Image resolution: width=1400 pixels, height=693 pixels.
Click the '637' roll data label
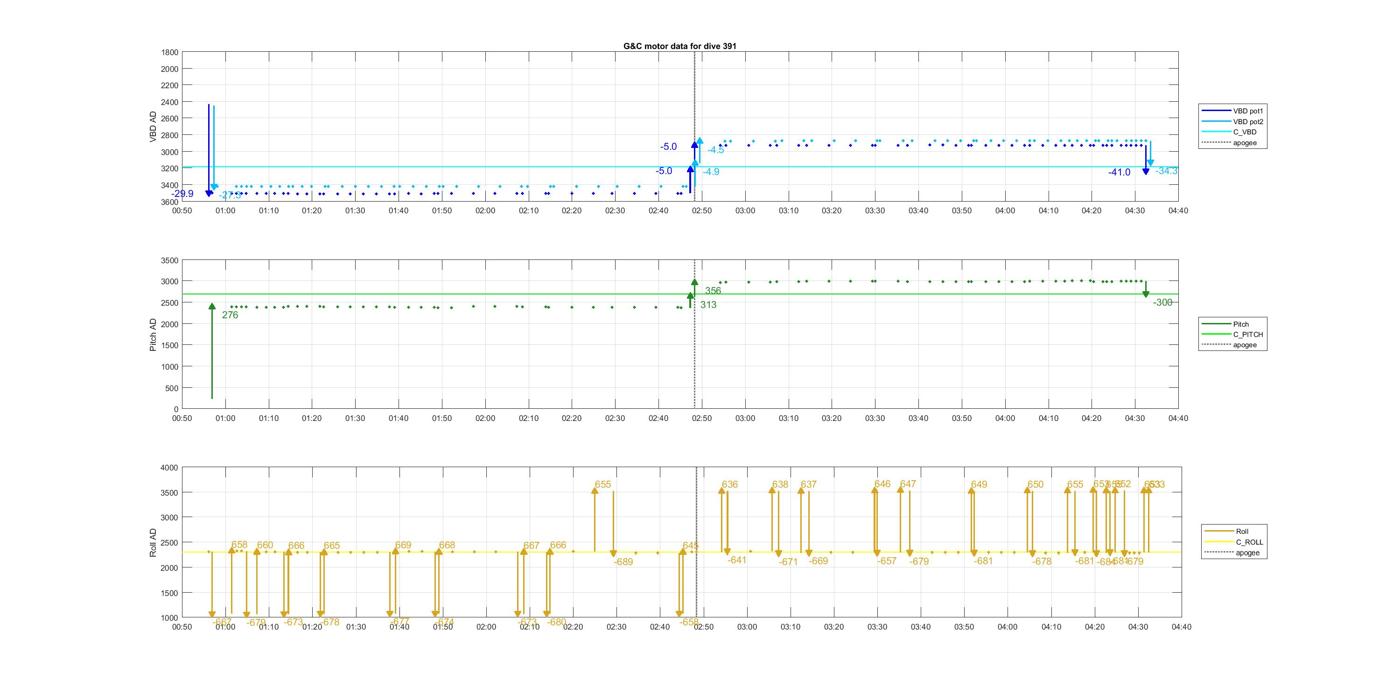809,484
